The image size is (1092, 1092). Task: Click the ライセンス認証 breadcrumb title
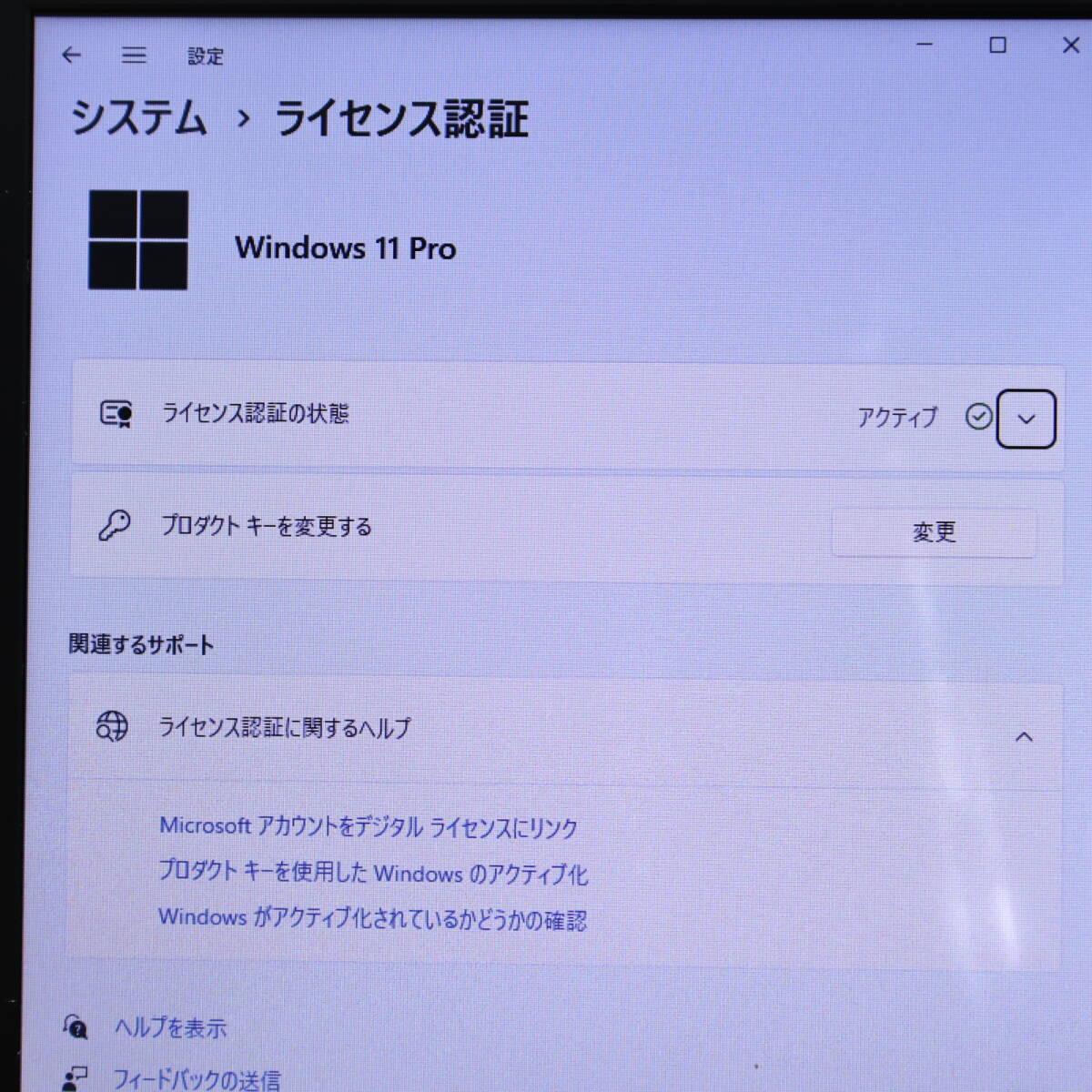(401, 119)
